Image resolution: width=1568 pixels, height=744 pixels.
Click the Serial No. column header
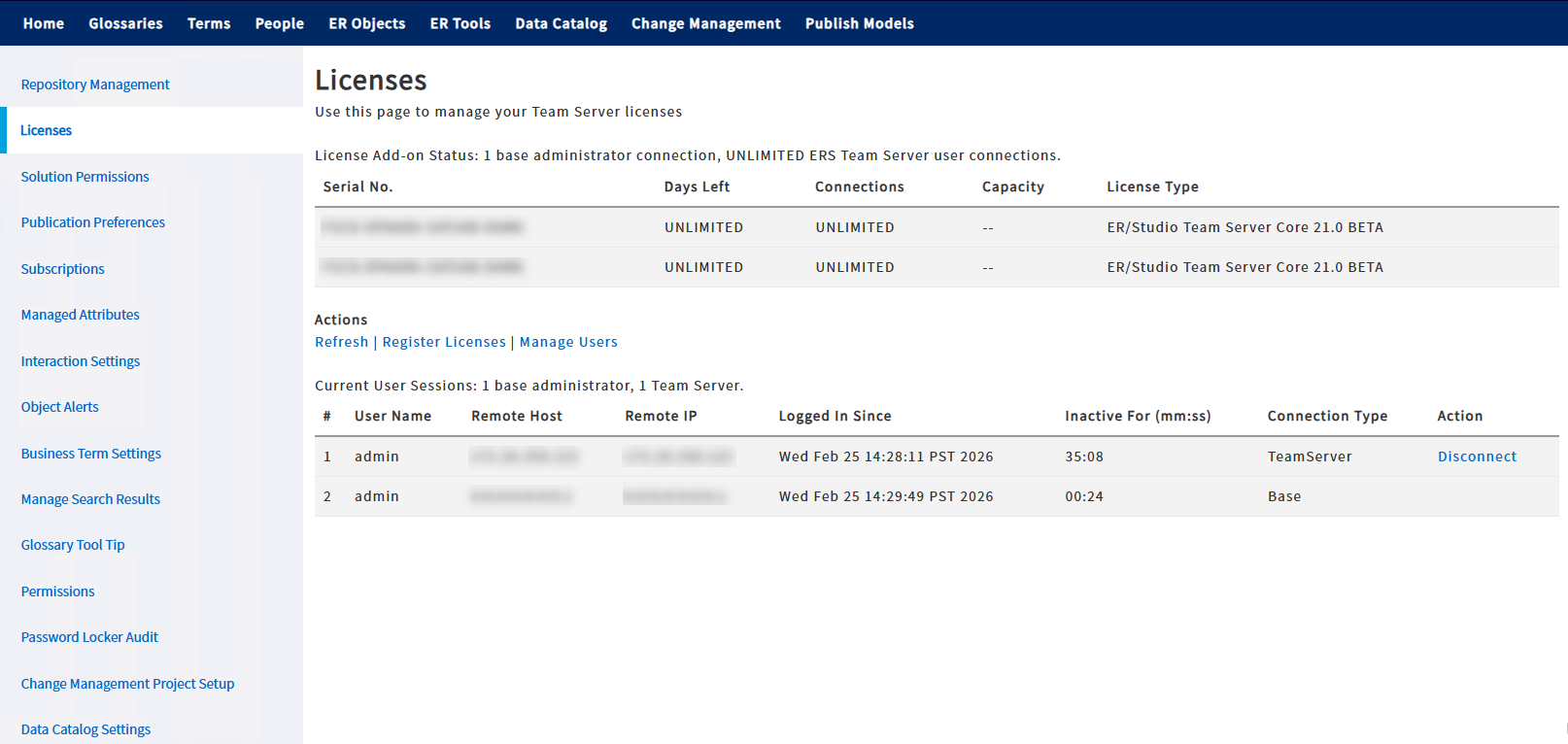[x=358, y=186]
